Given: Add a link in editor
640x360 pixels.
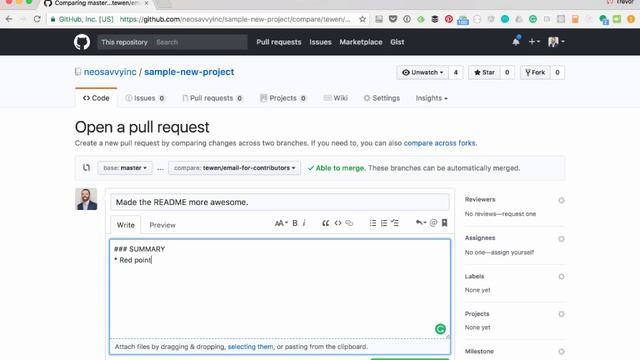Looking at the screenshot, I should (349, 223).
